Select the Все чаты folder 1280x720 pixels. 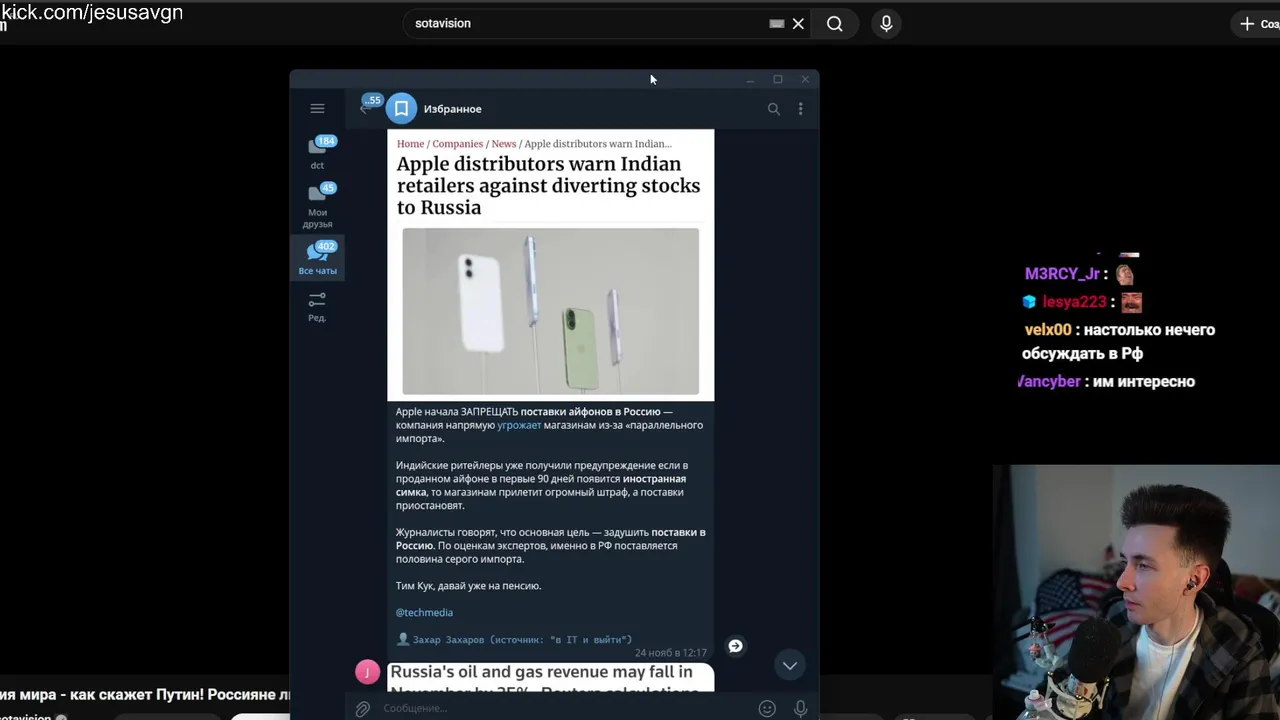coord(317,258)
